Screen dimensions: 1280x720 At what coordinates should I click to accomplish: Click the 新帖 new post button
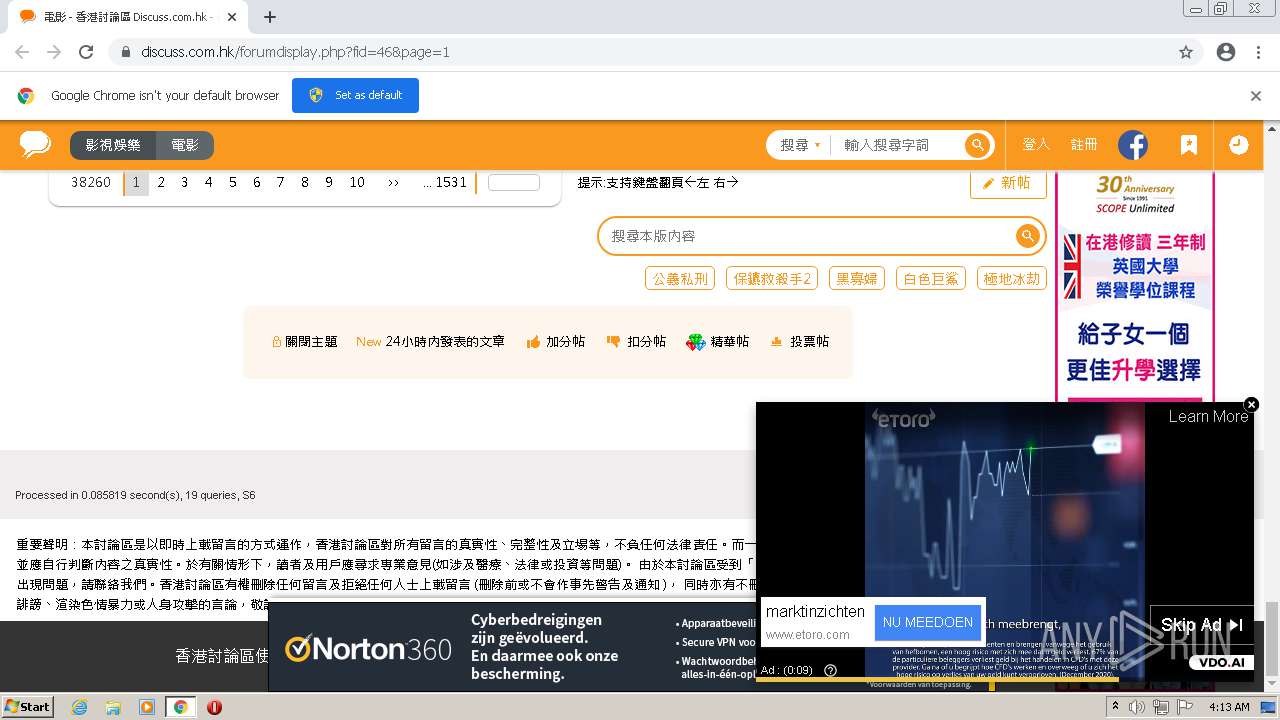click(1008, 183)
